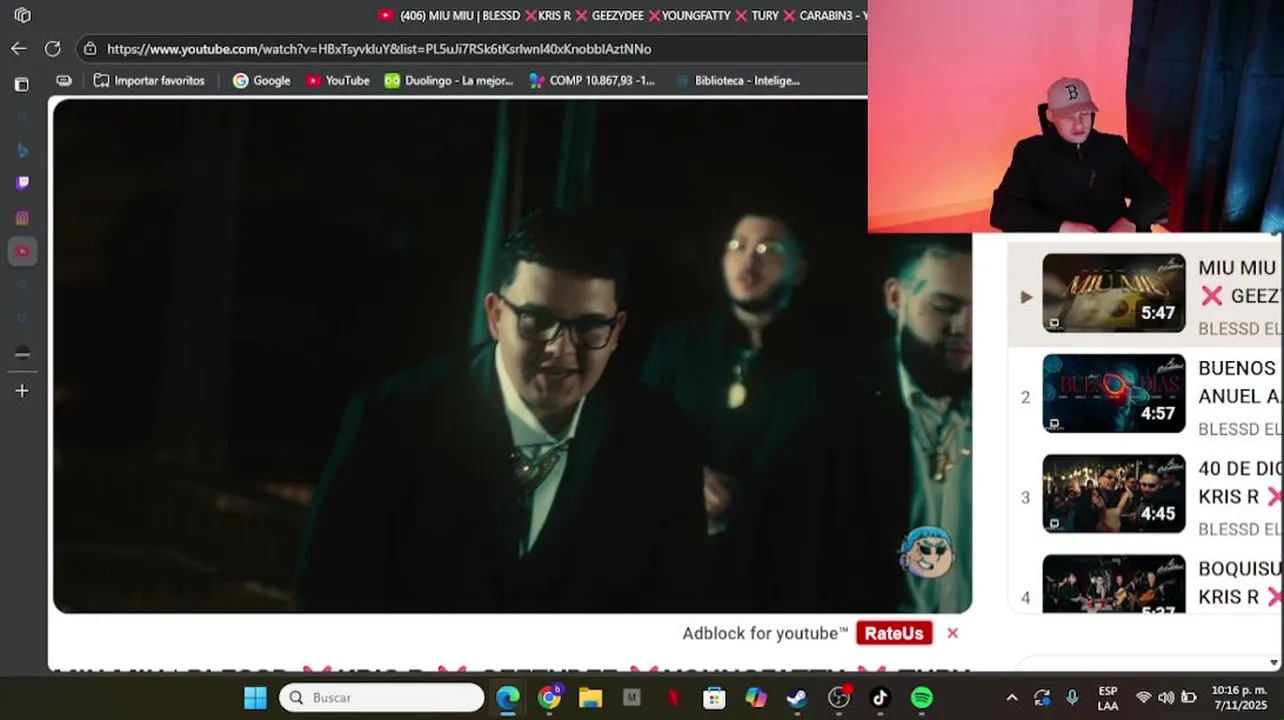
Task: Open BOQUISUCIA playlist thumbnail
Action: [x=1113, y=583]
